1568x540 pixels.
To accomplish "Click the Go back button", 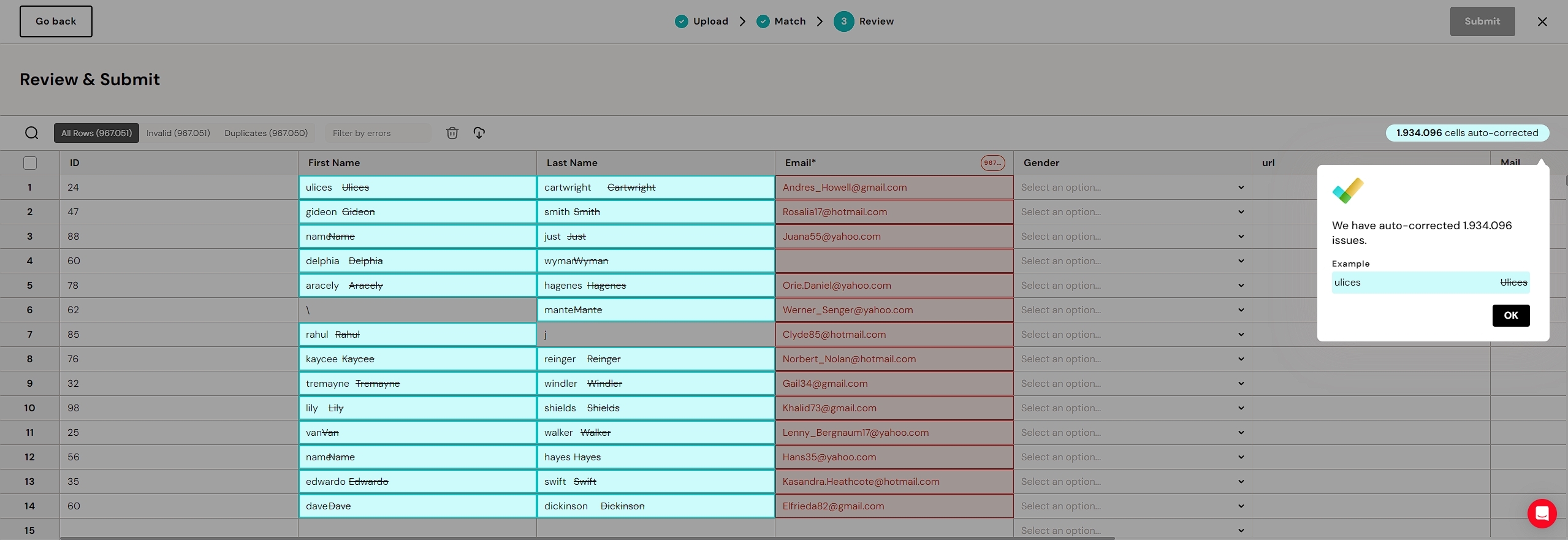I will pos(56,21).
